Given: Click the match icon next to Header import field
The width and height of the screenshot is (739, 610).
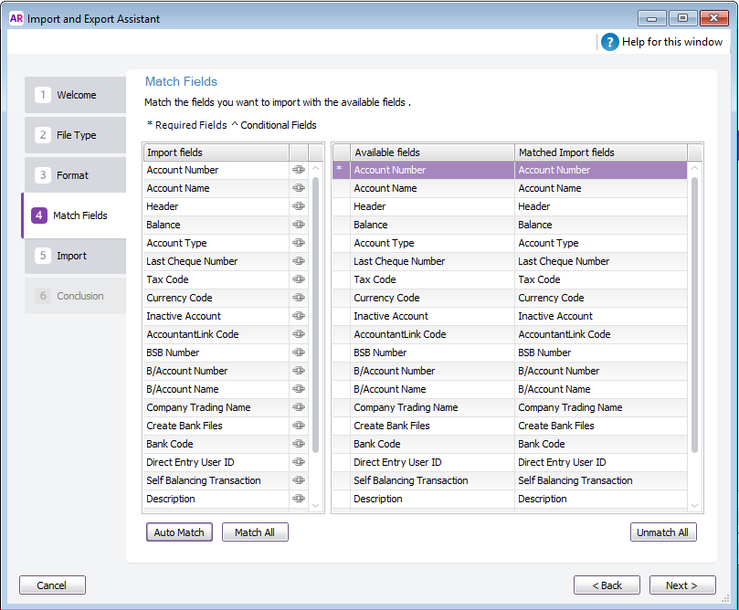Looking at the screenshot, I should pos(298,207).
